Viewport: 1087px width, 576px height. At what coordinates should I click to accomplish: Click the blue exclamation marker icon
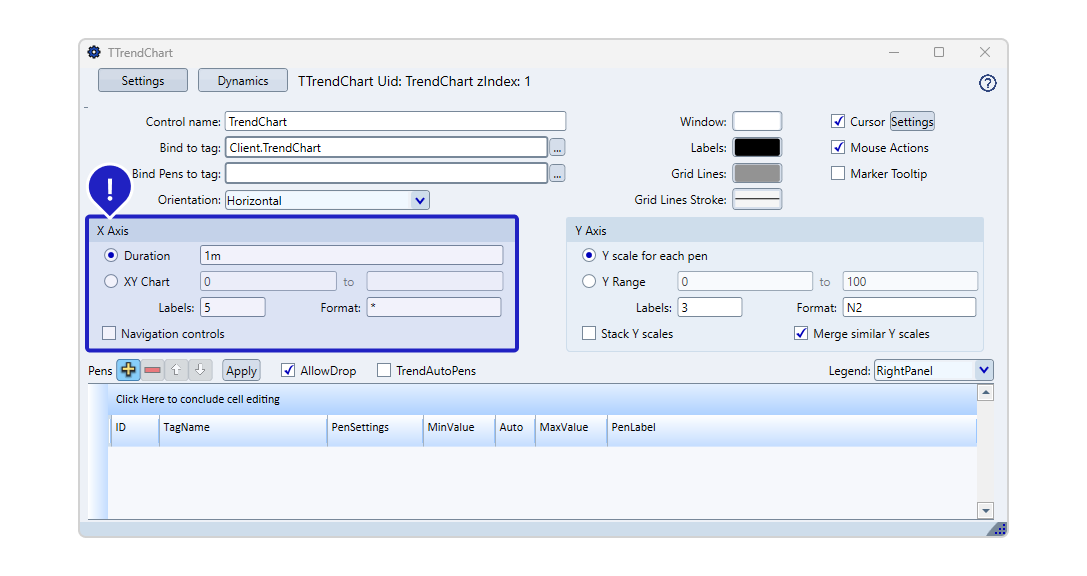pos(110,188)
